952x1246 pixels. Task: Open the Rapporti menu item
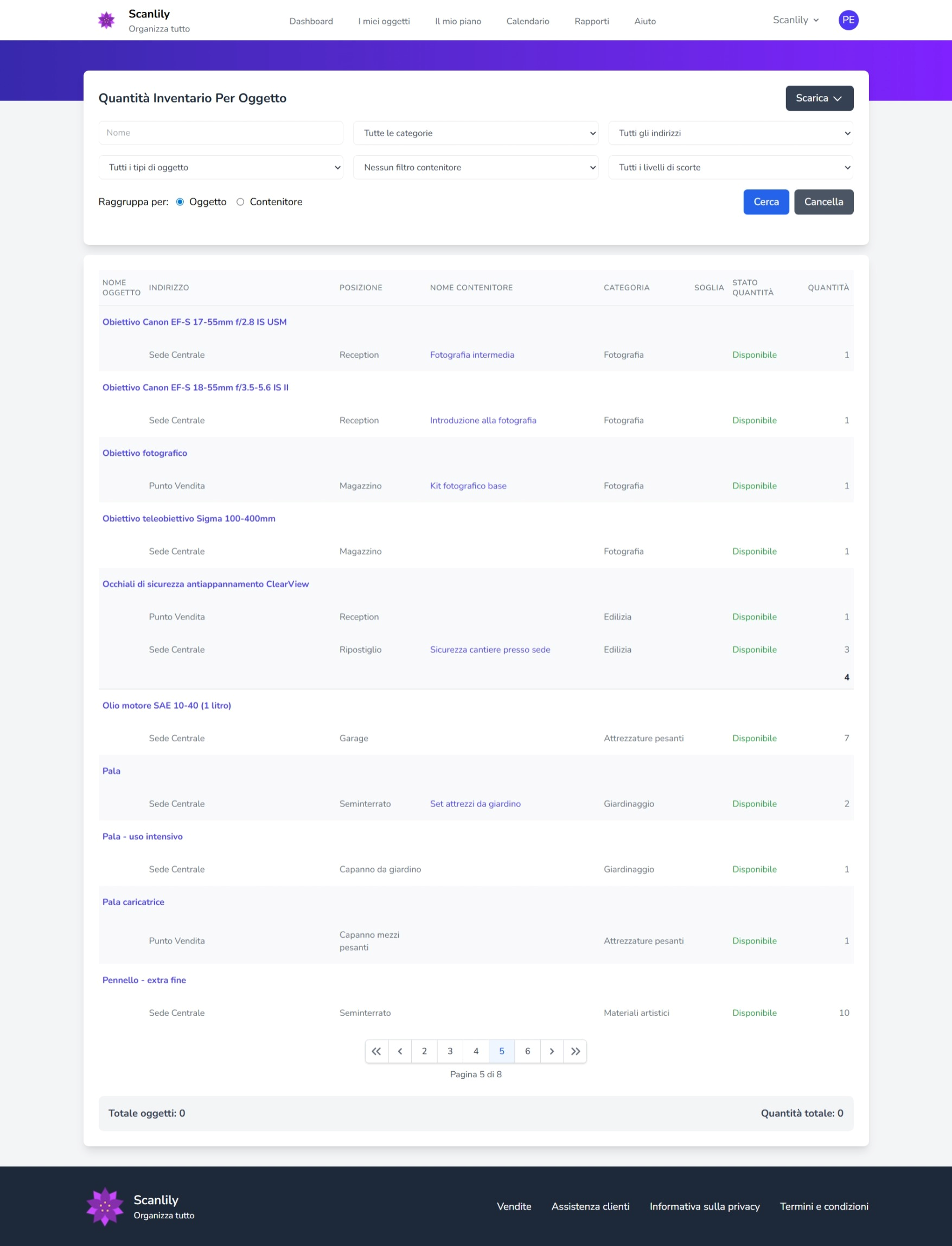(x=591, y=22)
